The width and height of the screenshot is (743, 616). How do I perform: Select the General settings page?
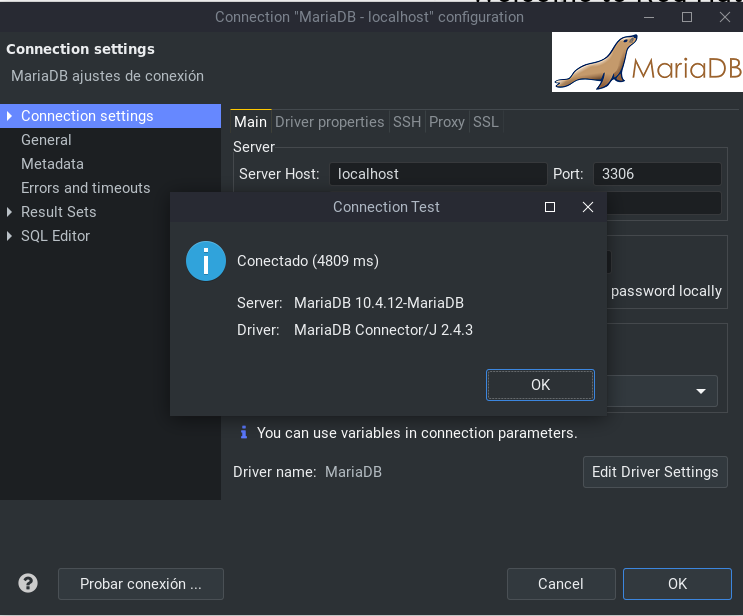46,140
